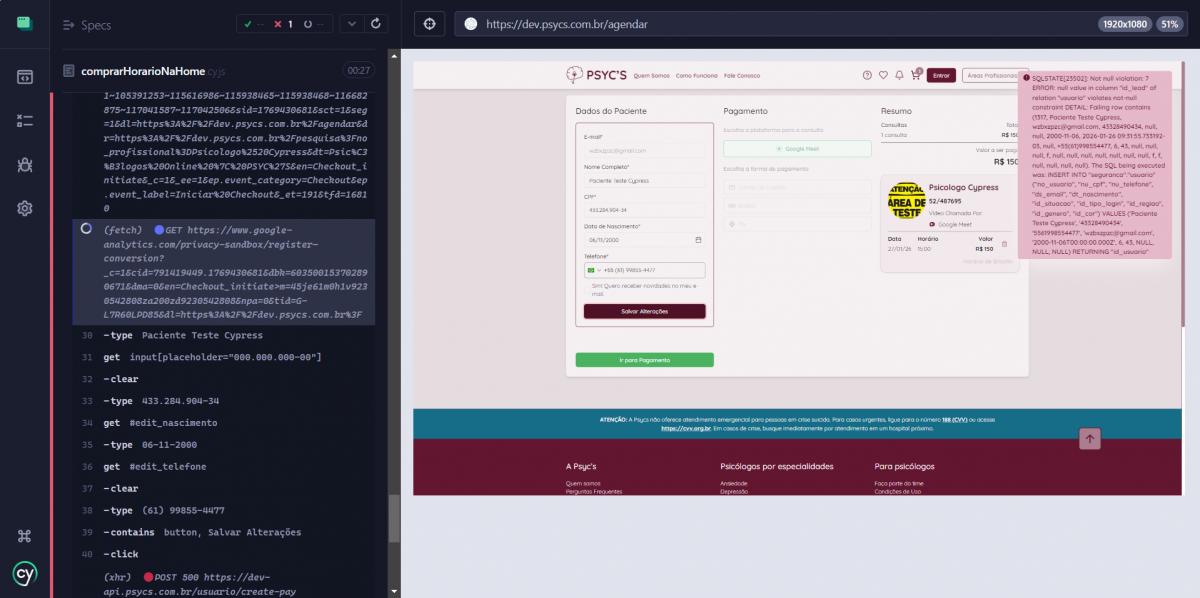Click the shopping cart icon on site header
Screen dimensions: 1200x598
pos(914,75)
